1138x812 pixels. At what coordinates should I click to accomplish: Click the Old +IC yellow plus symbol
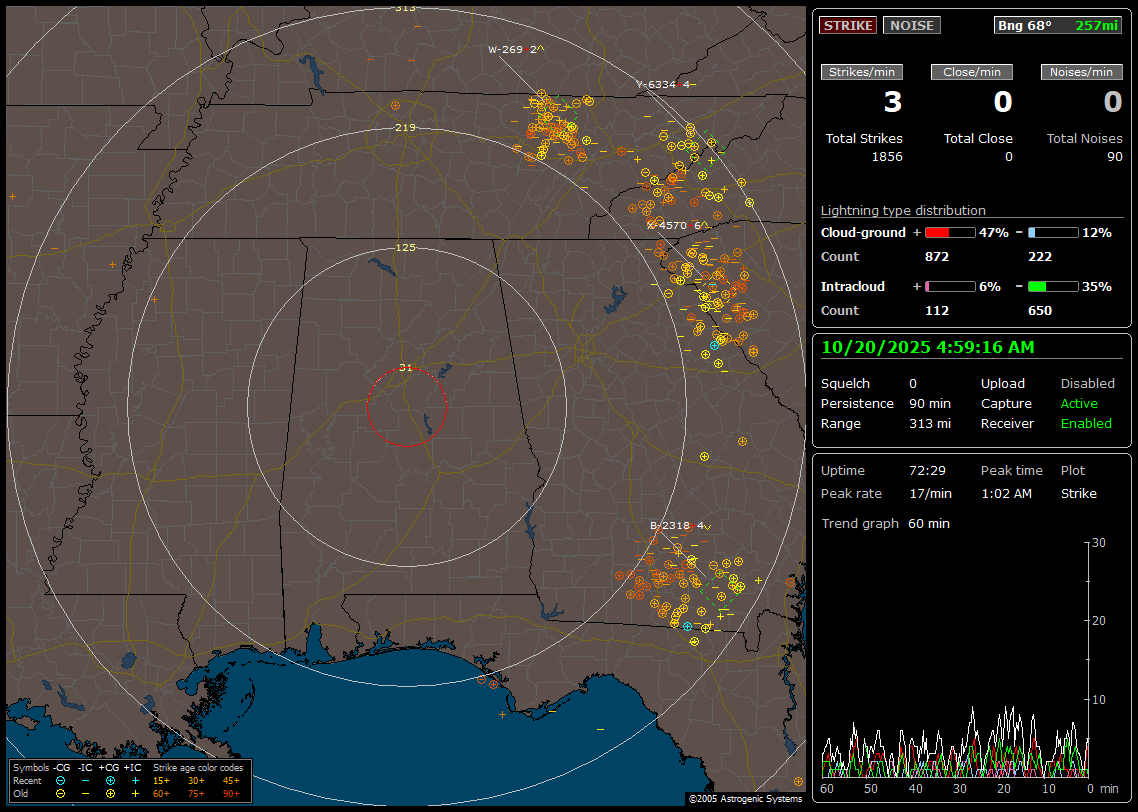pos(135,793)
